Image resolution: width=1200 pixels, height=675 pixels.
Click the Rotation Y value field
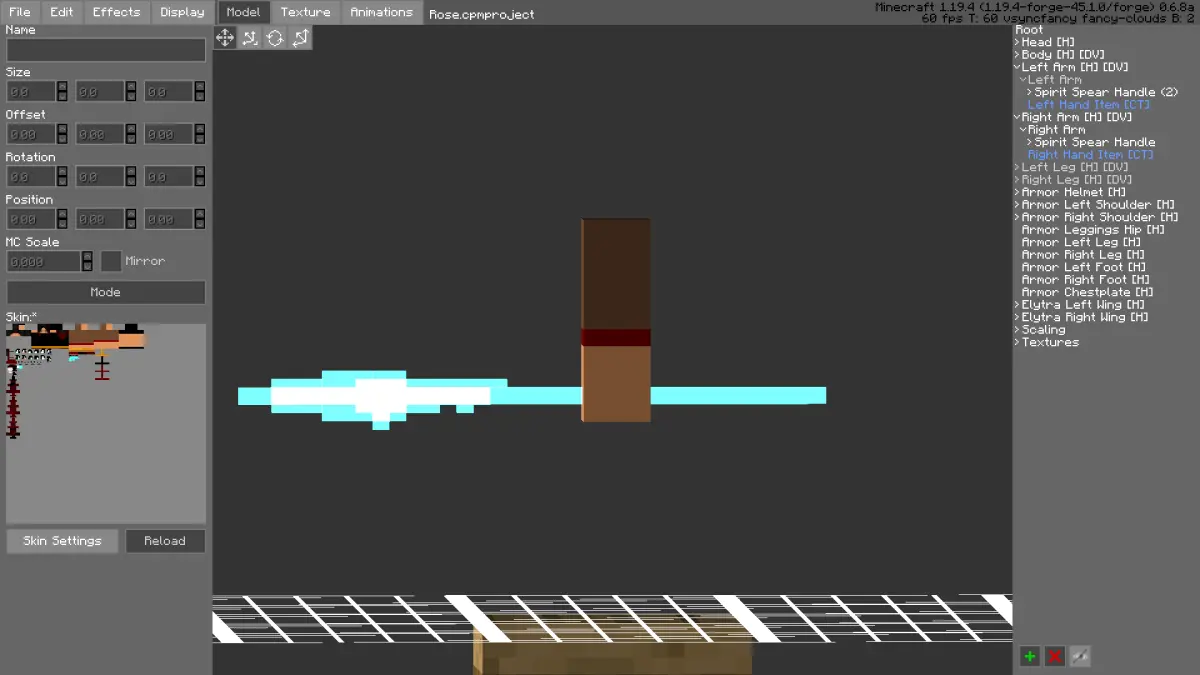point(100,176)
